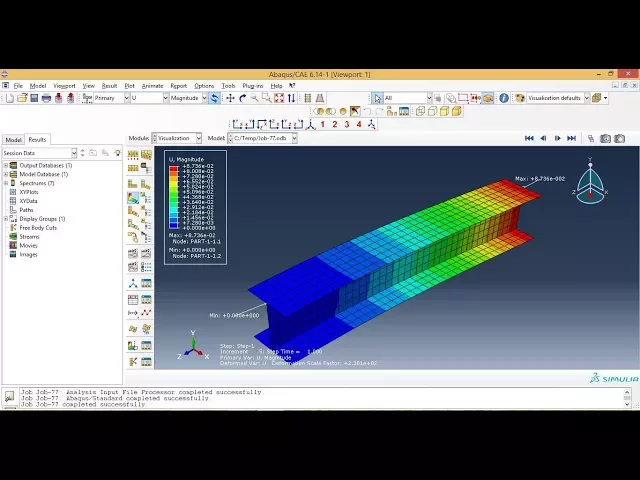The height and width of the screenshot is (480, 640).
Task: Open the Query information icon
Action: [x=504, y=98]
